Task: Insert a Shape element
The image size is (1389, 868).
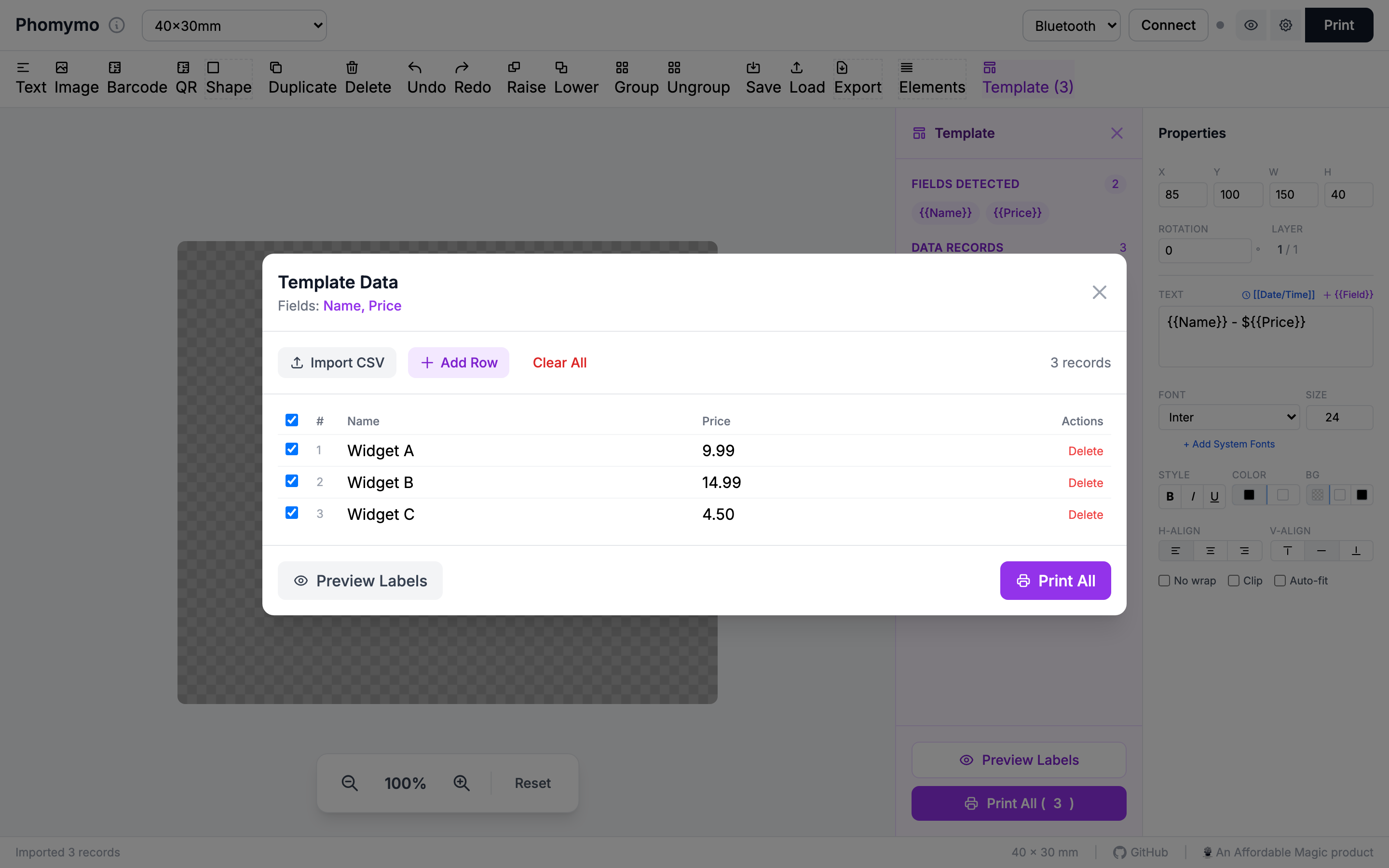Action: pos(229,78)
